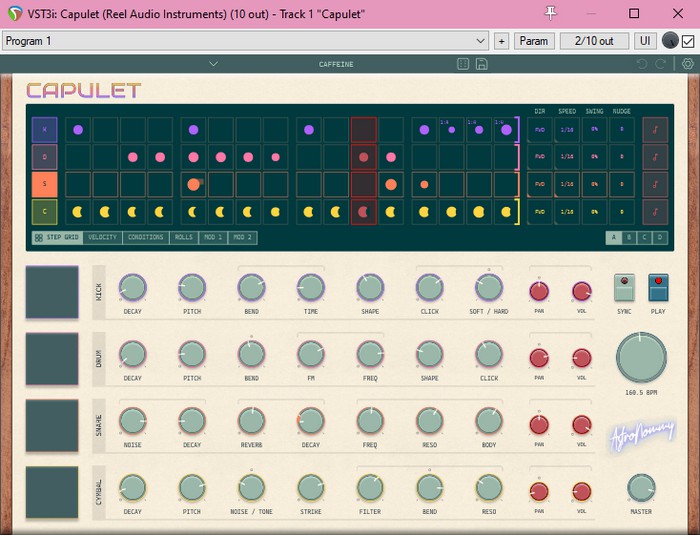Click drum row note icon
This screenshot has height=535, width=700.
click(x=655, y=157)
